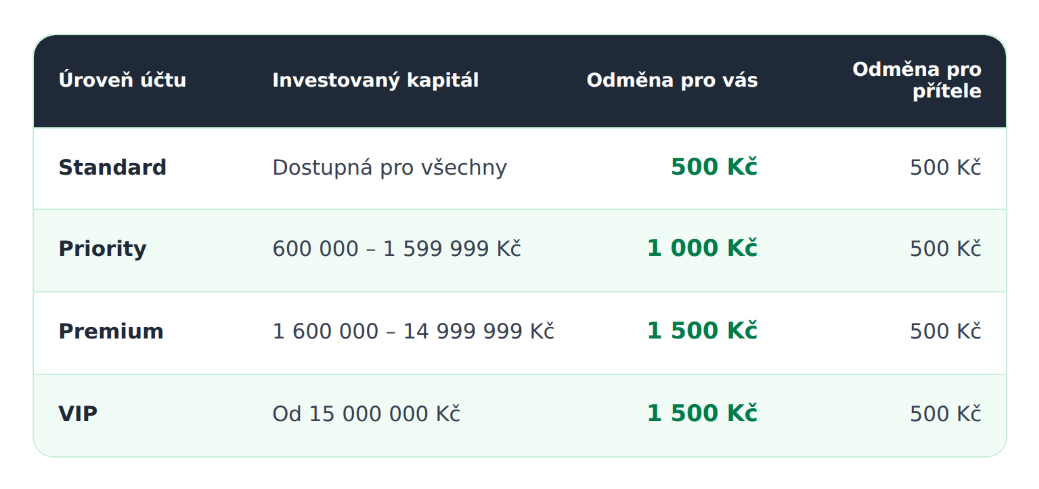Select the Standard account level cell
This screenshot has height=489, width=1039.
click(x=112, y=168)
